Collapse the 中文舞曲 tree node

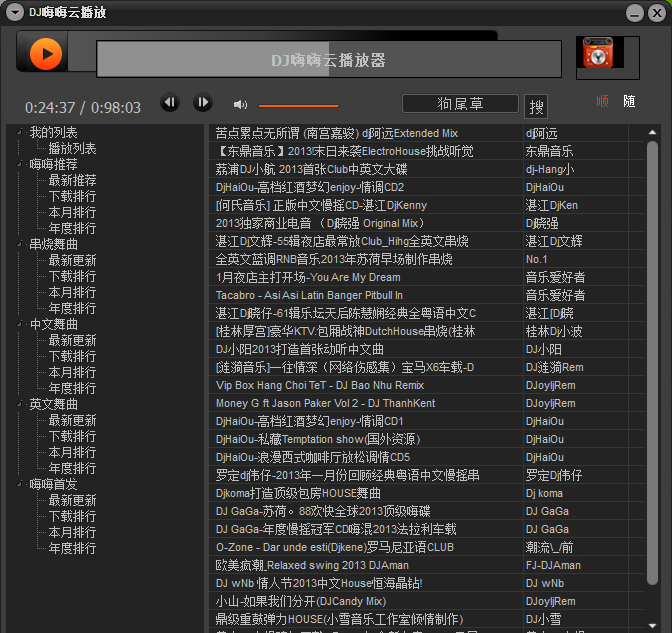pyautogui.click(x=21, y=324)
